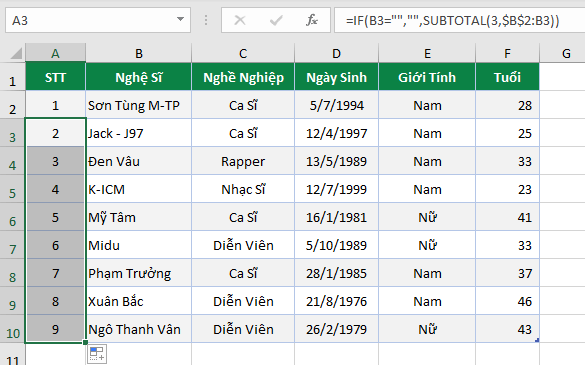
Task: Select row 7 header
Action: pos(12,245)
